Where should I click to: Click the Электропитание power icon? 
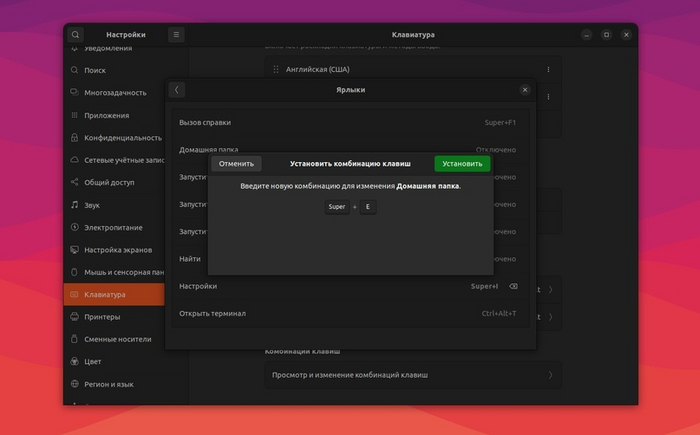pos(75,227)
